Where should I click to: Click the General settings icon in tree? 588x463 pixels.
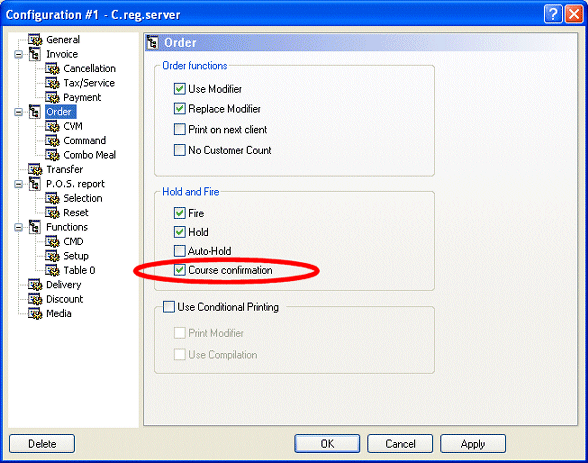[x=35, y=40]
